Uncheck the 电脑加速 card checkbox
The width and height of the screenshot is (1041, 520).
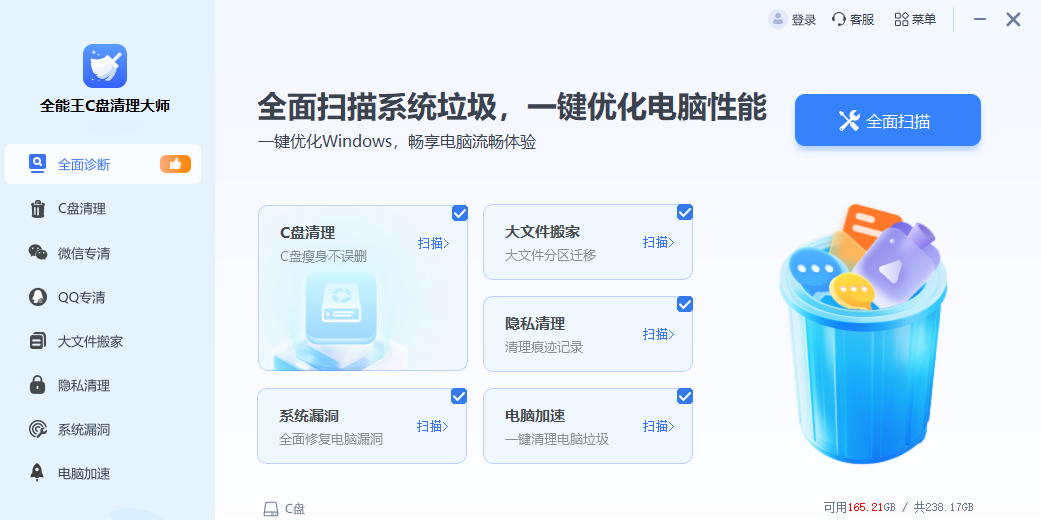pyautogui.click(x=685, y=396)
